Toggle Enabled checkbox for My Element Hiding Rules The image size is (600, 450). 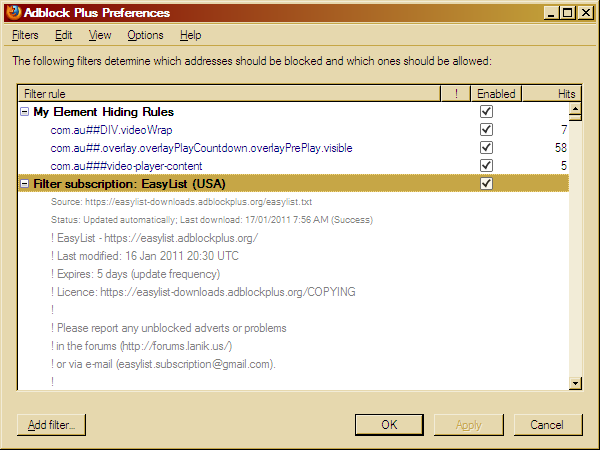[x=486, y=112]
